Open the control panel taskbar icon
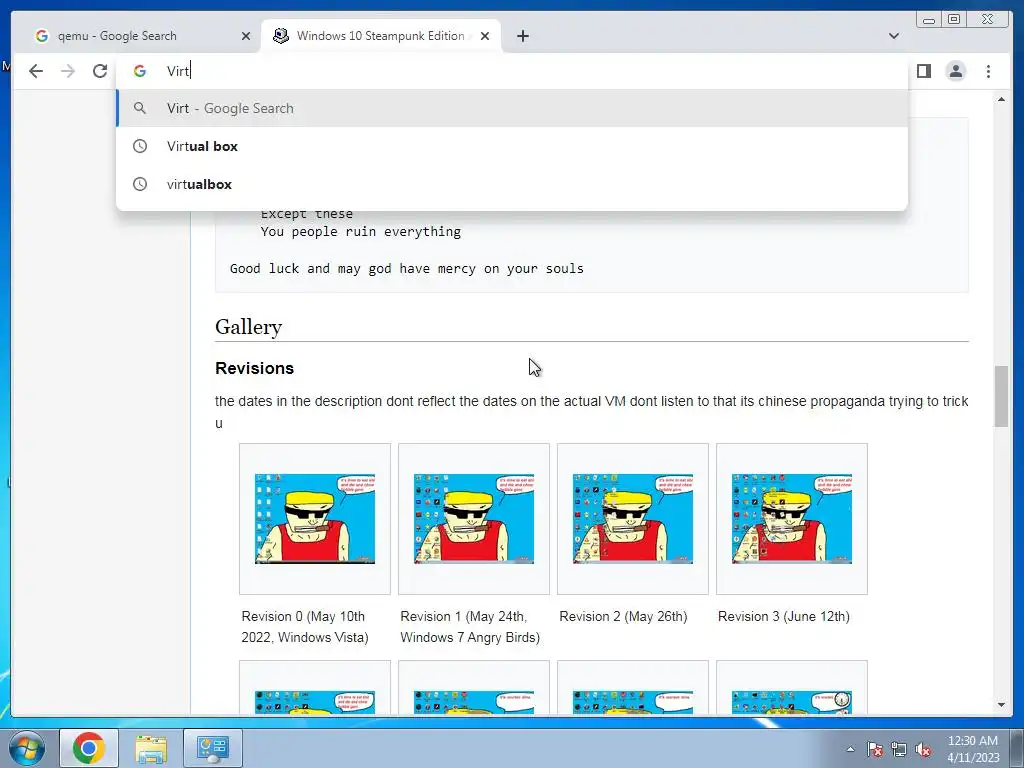Image resolution: width=1024 pixels, height=768 pixels. (x=213, y=748)
